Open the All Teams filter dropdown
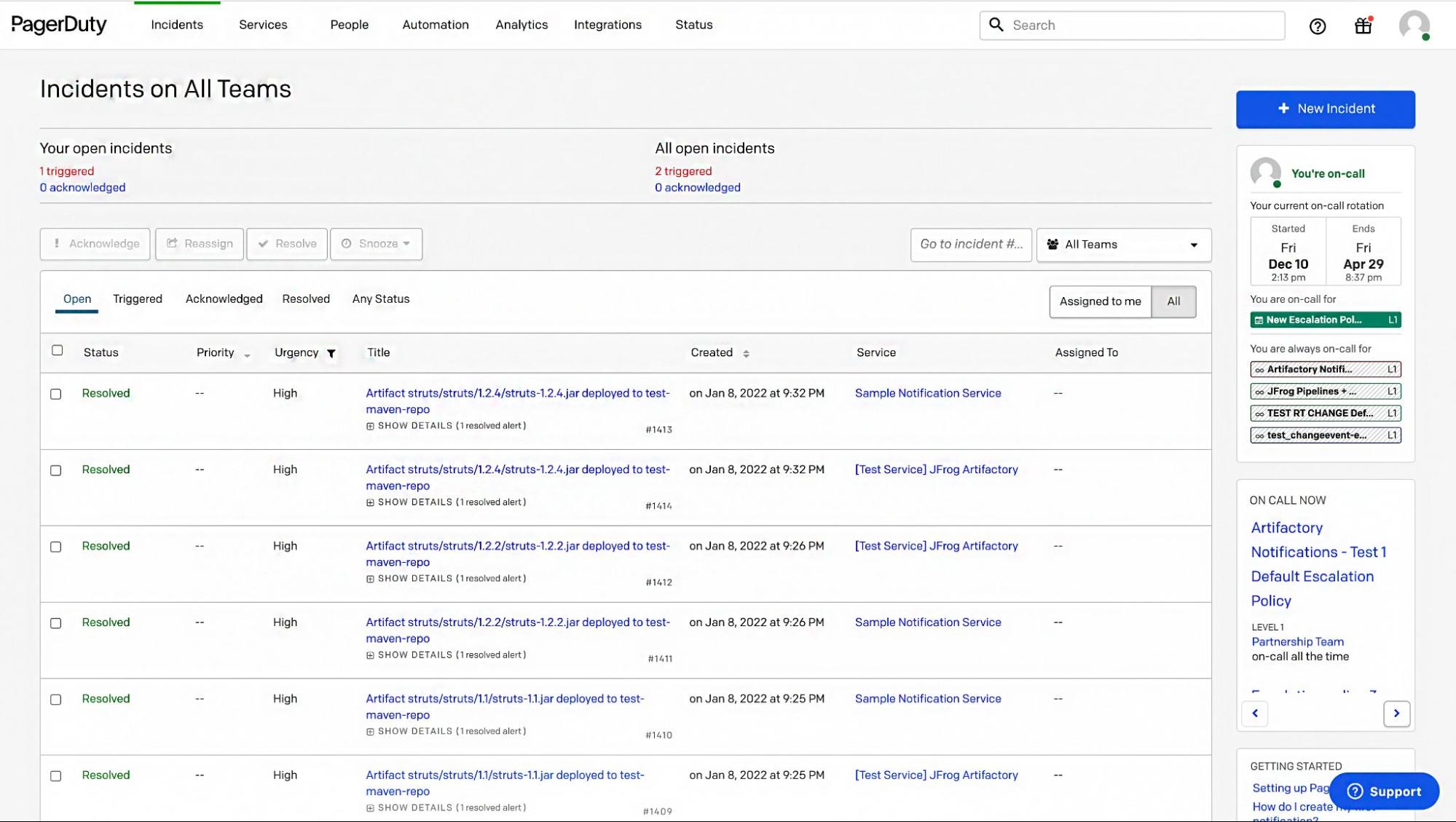 [1123, 245]
